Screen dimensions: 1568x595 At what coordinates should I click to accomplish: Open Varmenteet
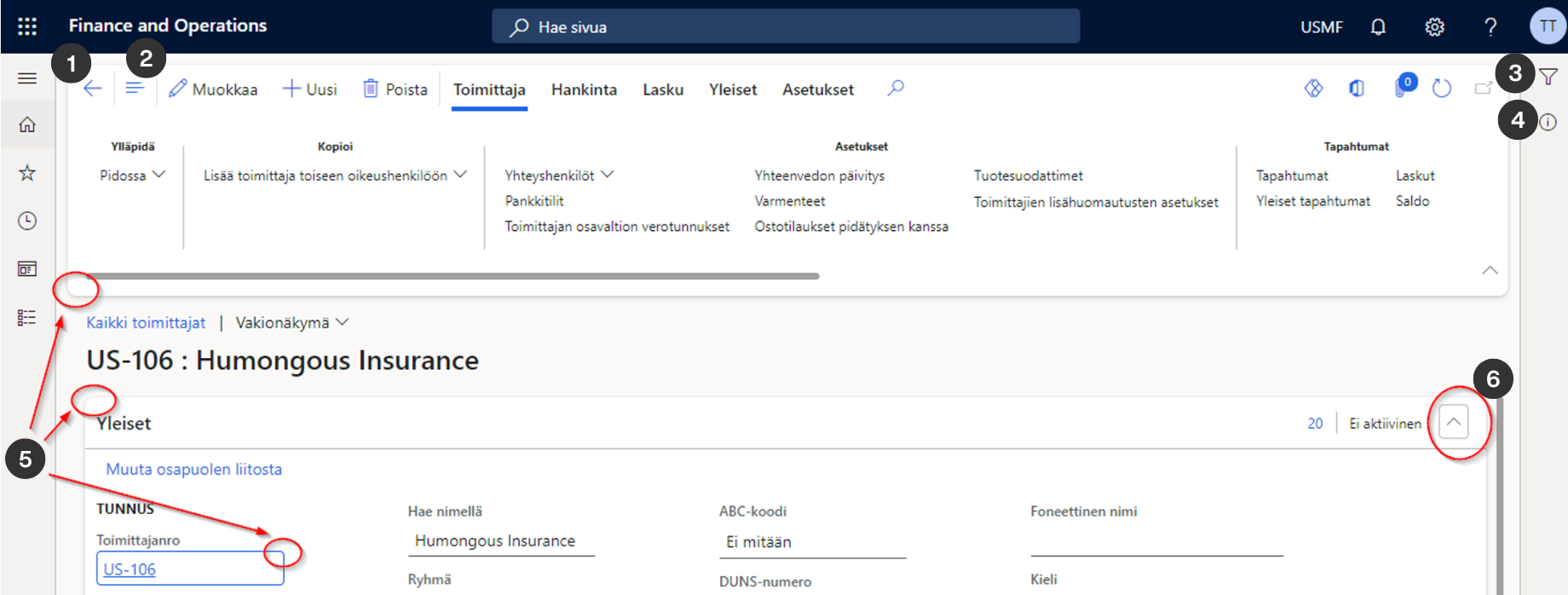[x=790, y=200]
